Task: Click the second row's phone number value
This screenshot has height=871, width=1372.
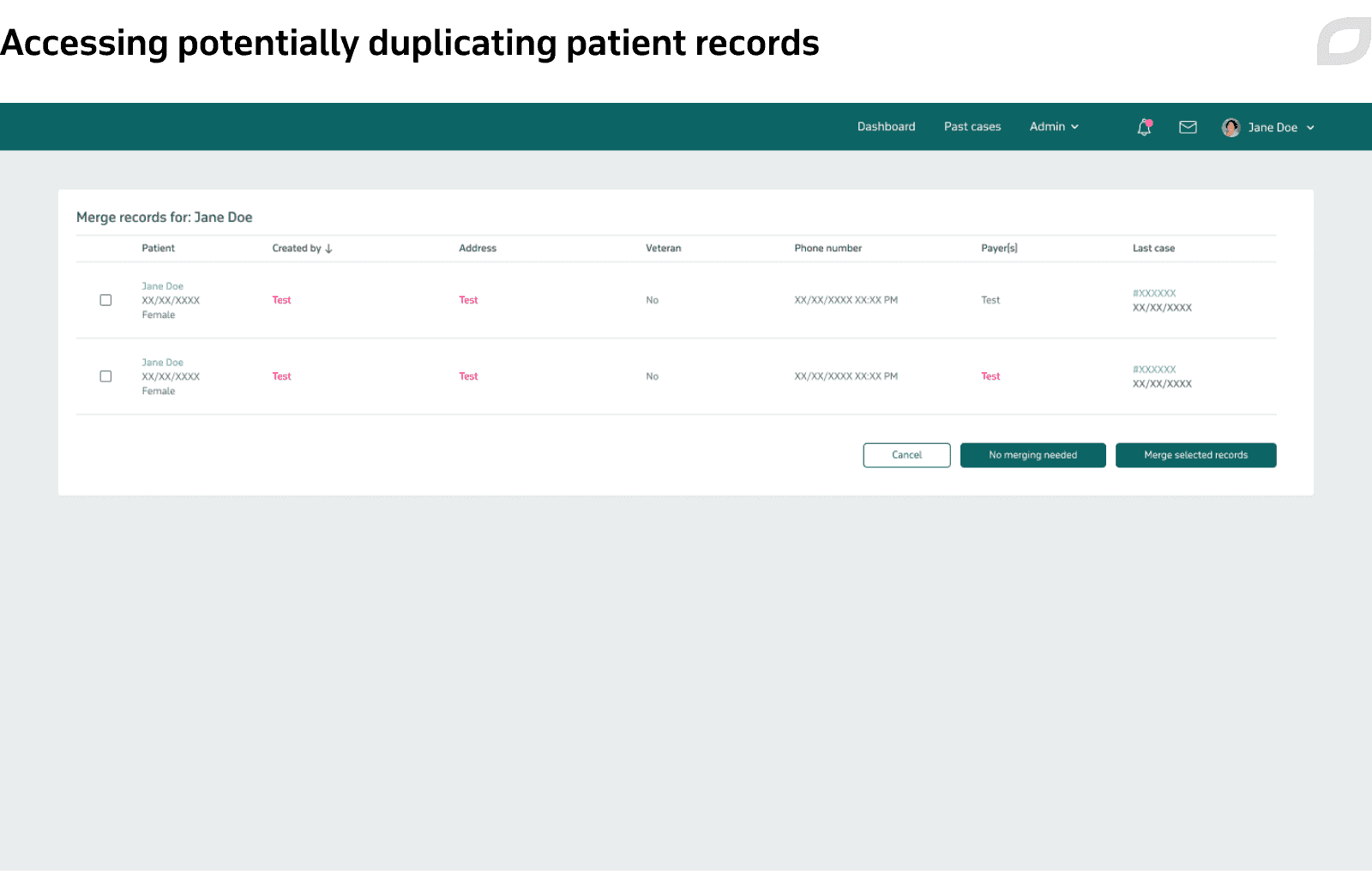Action: (x=845, y=376)
